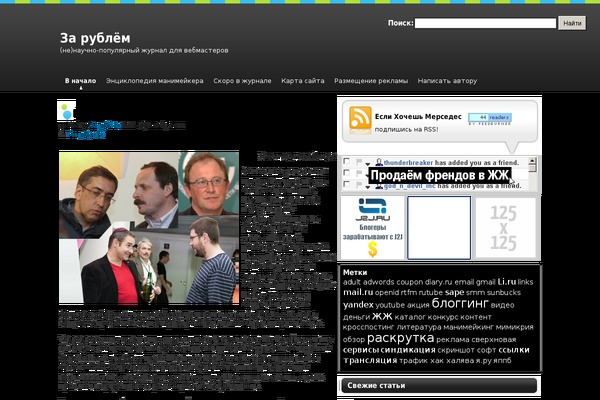Select the mail.ru tag

(x=358, y=292)
